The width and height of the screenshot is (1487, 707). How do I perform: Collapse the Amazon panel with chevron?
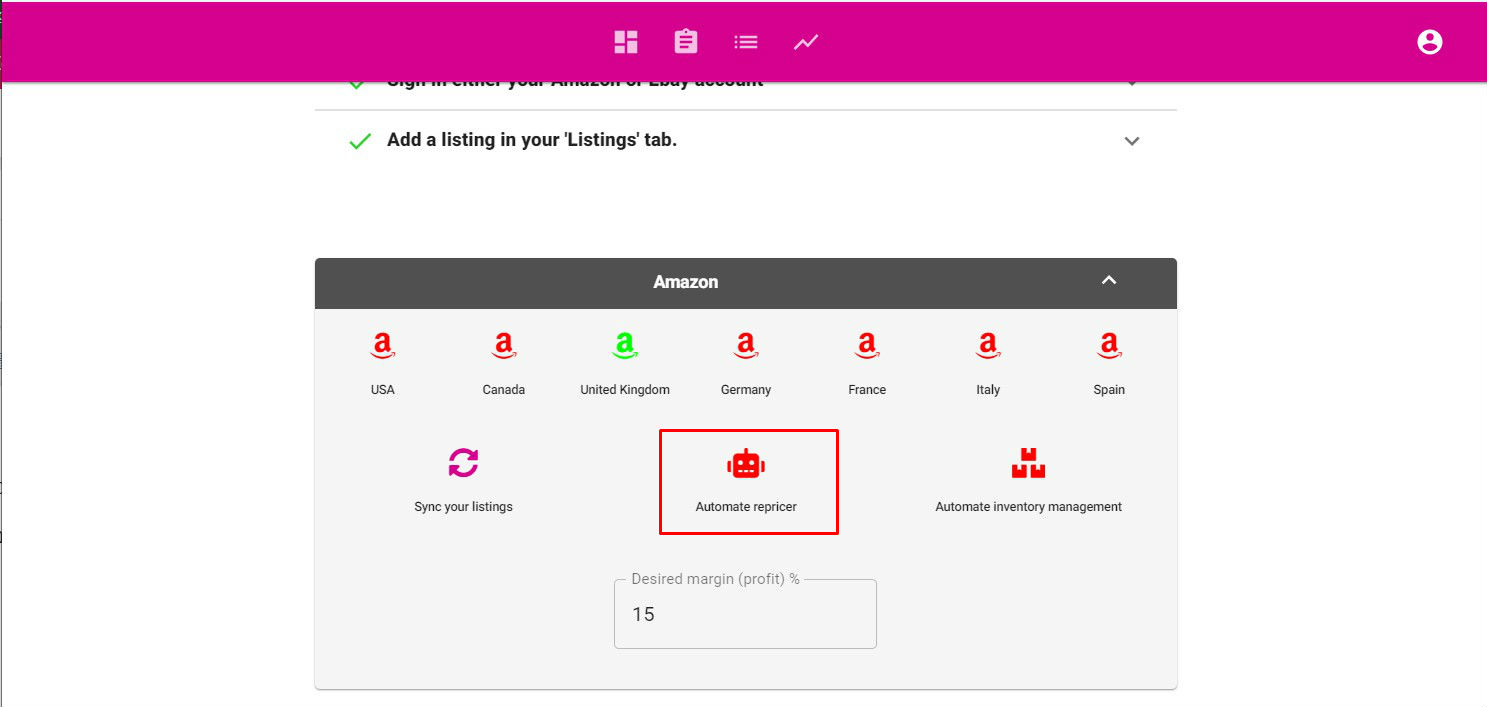(x=1108, y=281)
